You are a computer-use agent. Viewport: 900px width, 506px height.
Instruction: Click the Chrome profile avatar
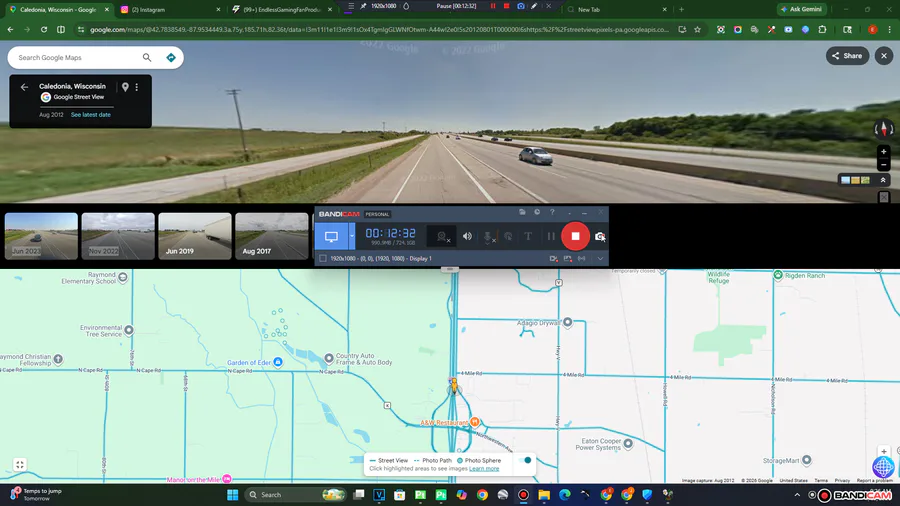(x=872, y=29)
